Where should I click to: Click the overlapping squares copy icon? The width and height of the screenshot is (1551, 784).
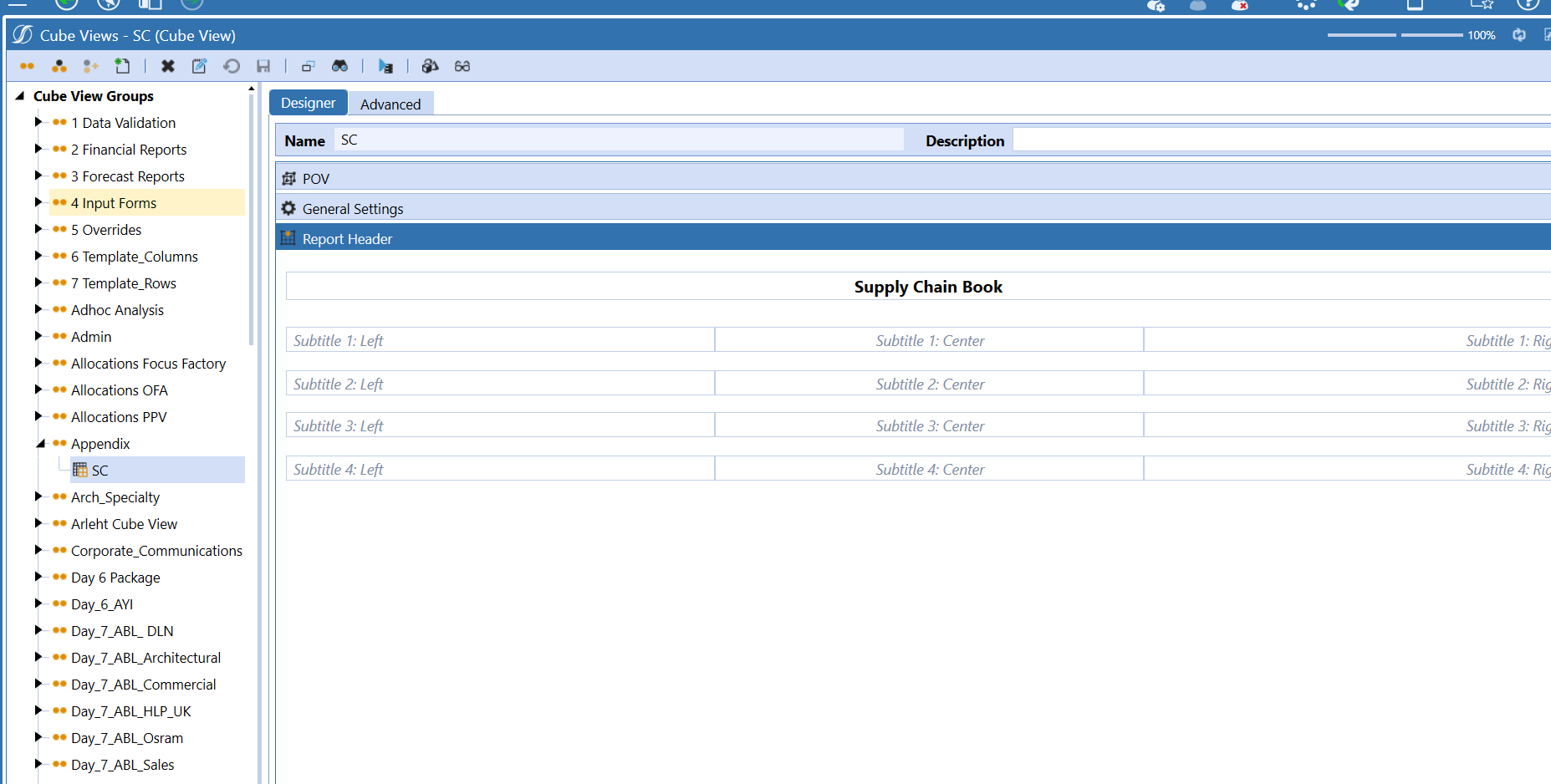click(x=308, y=66)
